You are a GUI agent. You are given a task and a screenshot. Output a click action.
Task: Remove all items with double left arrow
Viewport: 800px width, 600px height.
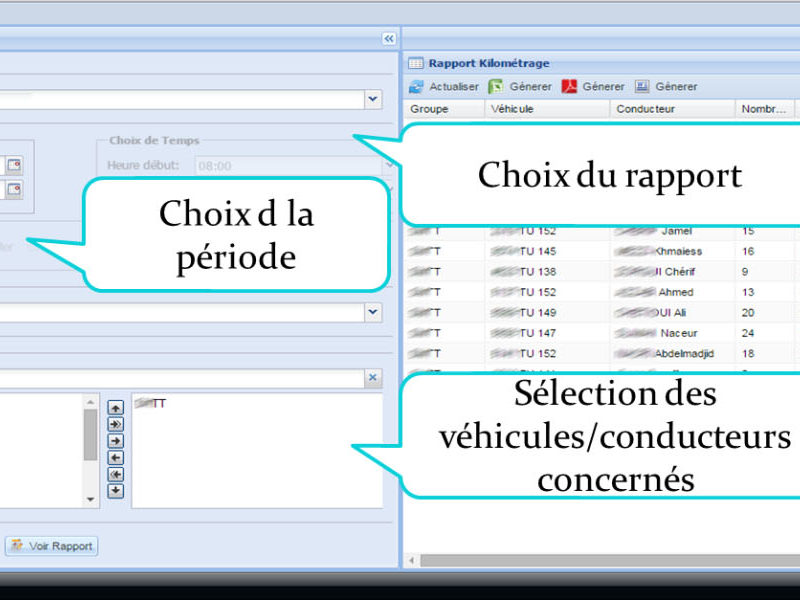[x=116, y=474]
